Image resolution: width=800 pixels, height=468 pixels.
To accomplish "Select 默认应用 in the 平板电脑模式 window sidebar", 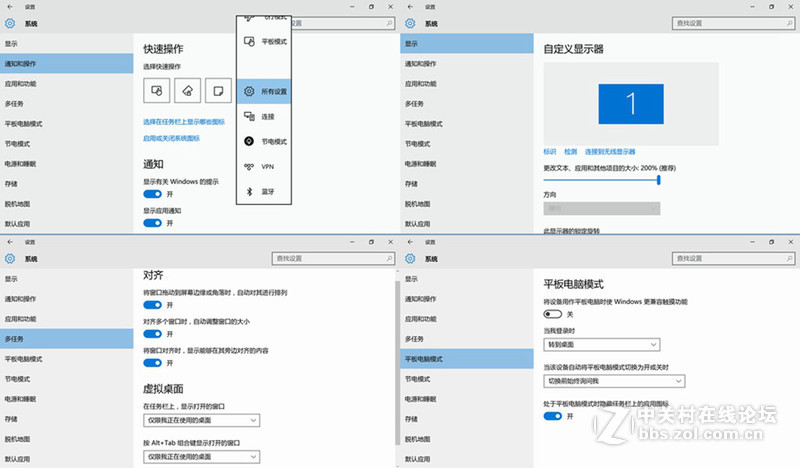I will (467, 459).
